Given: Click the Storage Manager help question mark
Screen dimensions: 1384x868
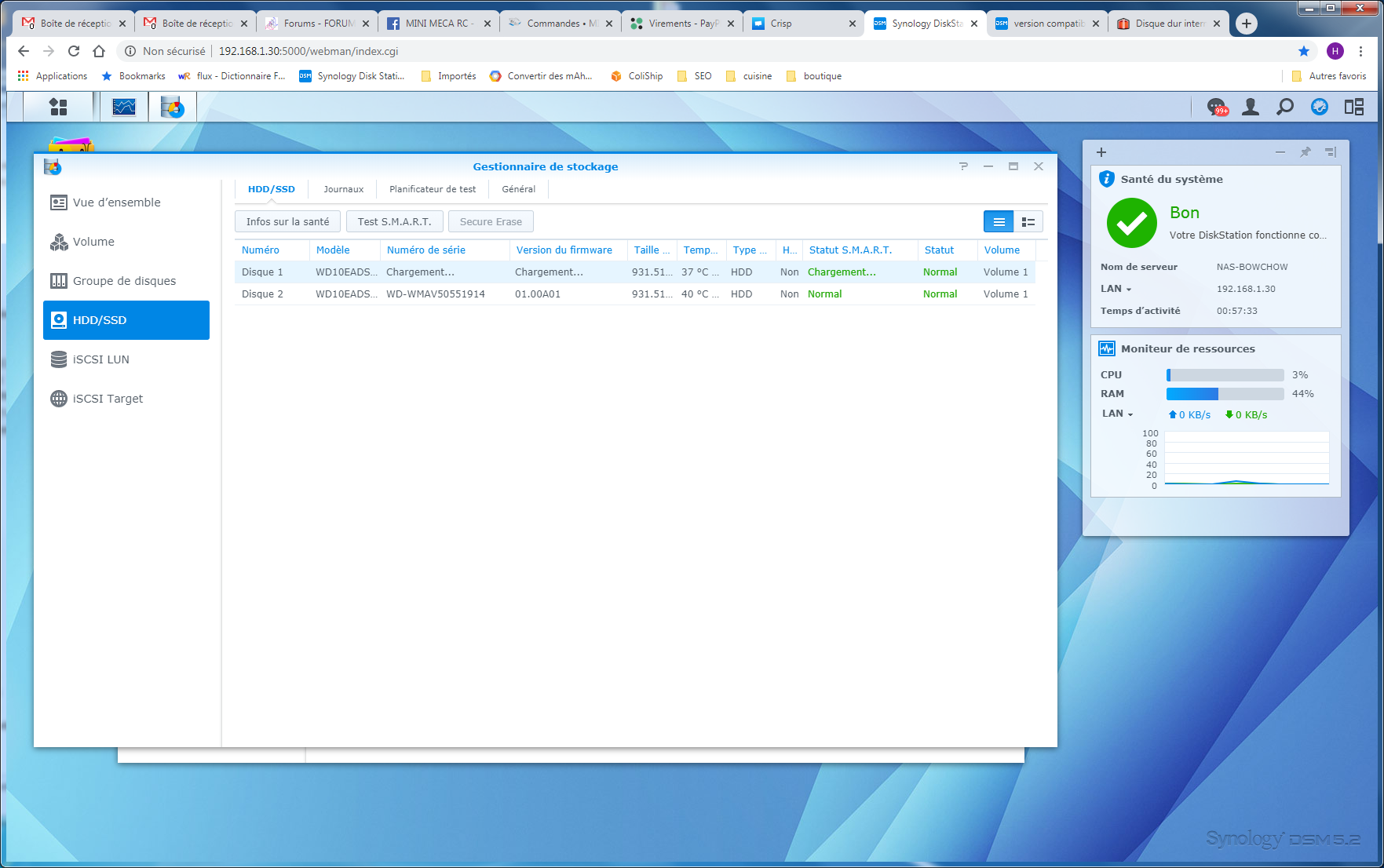Looking at the screenshot, I should pos(963,166).
